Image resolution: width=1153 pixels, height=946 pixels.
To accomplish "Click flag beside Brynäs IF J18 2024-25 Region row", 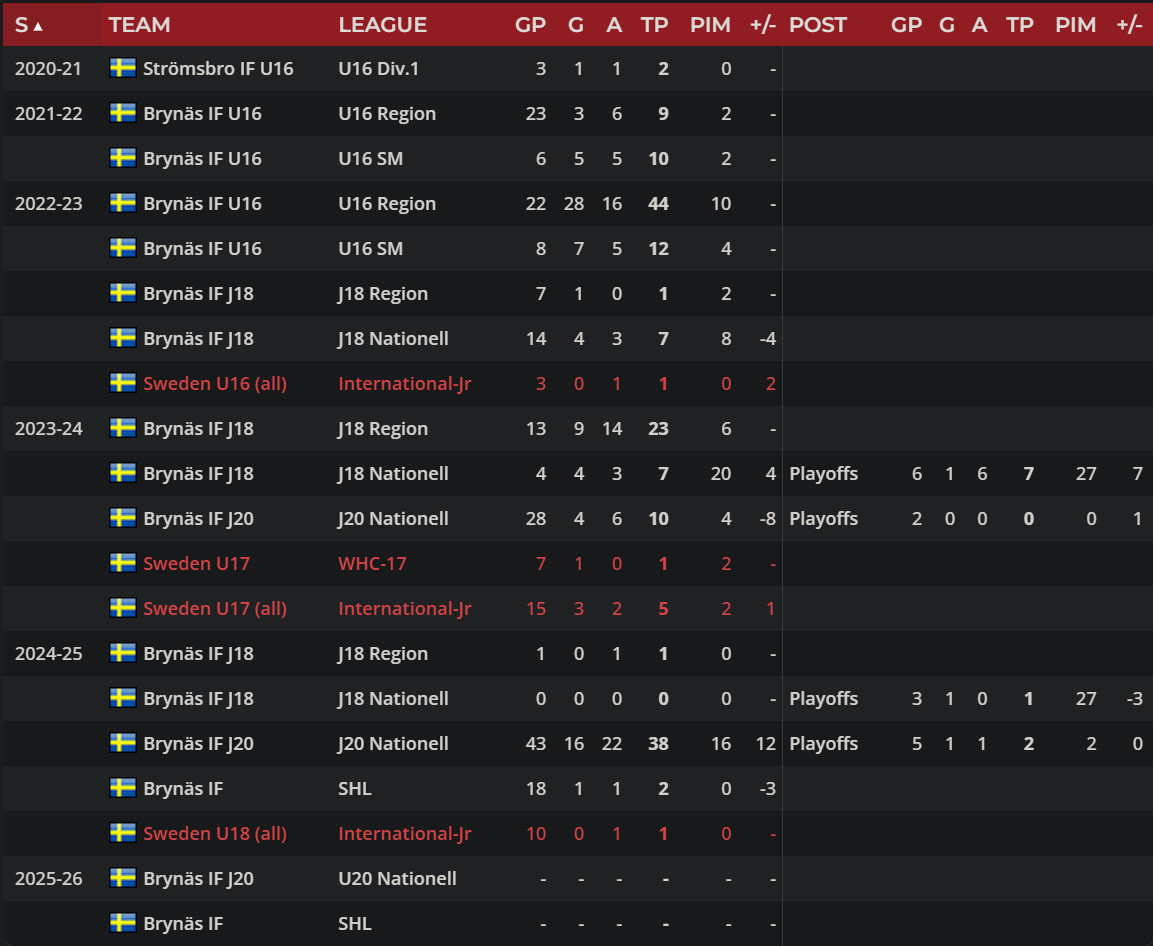I will tap(123, 653).
